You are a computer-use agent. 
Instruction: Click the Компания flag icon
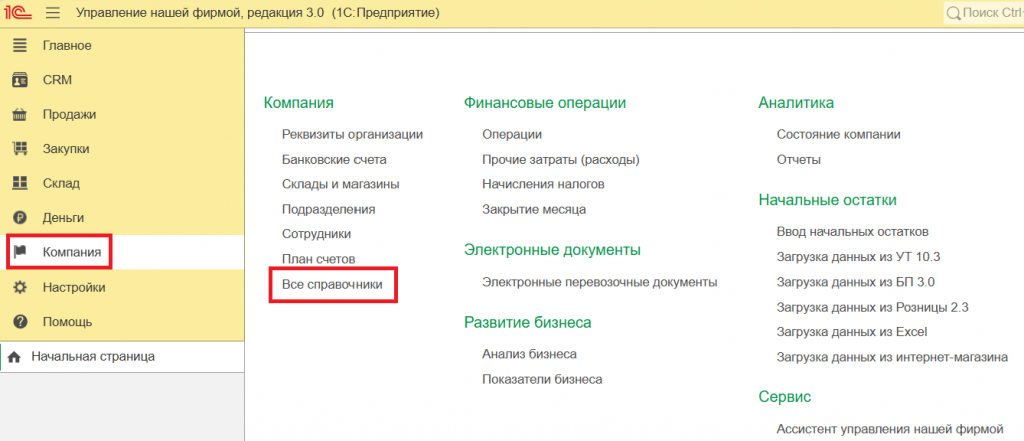(x=20, y=252)
